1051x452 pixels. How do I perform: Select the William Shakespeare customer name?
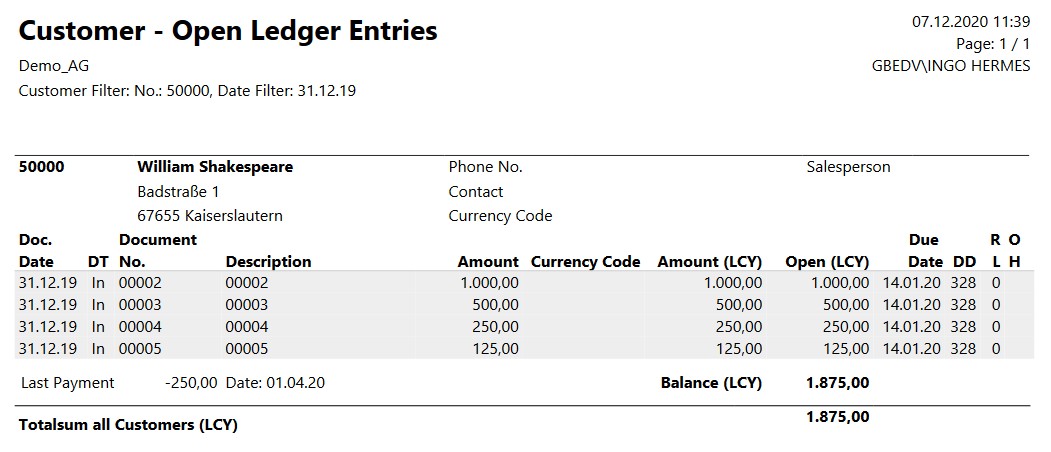(215, 167)
